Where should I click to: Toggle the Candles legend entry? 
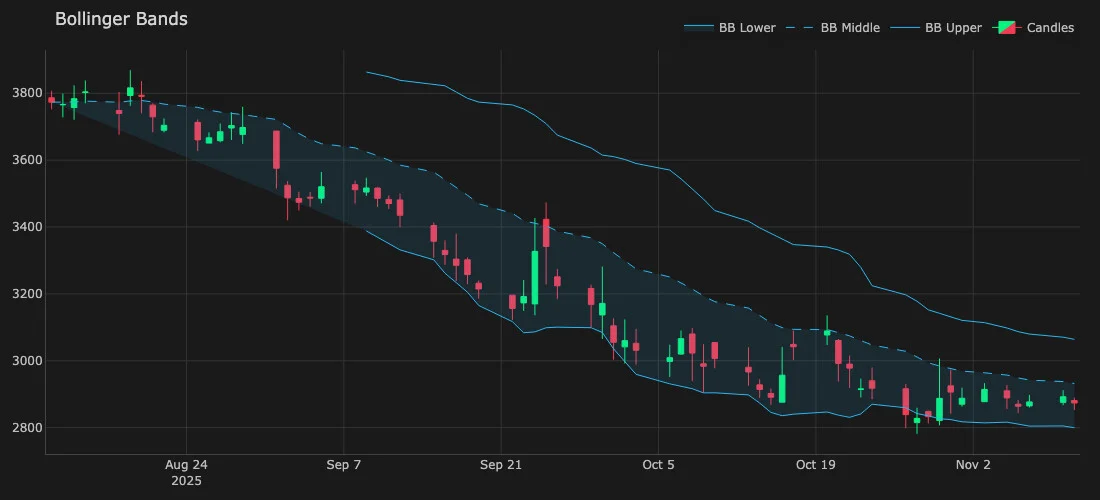[1033, 28]
